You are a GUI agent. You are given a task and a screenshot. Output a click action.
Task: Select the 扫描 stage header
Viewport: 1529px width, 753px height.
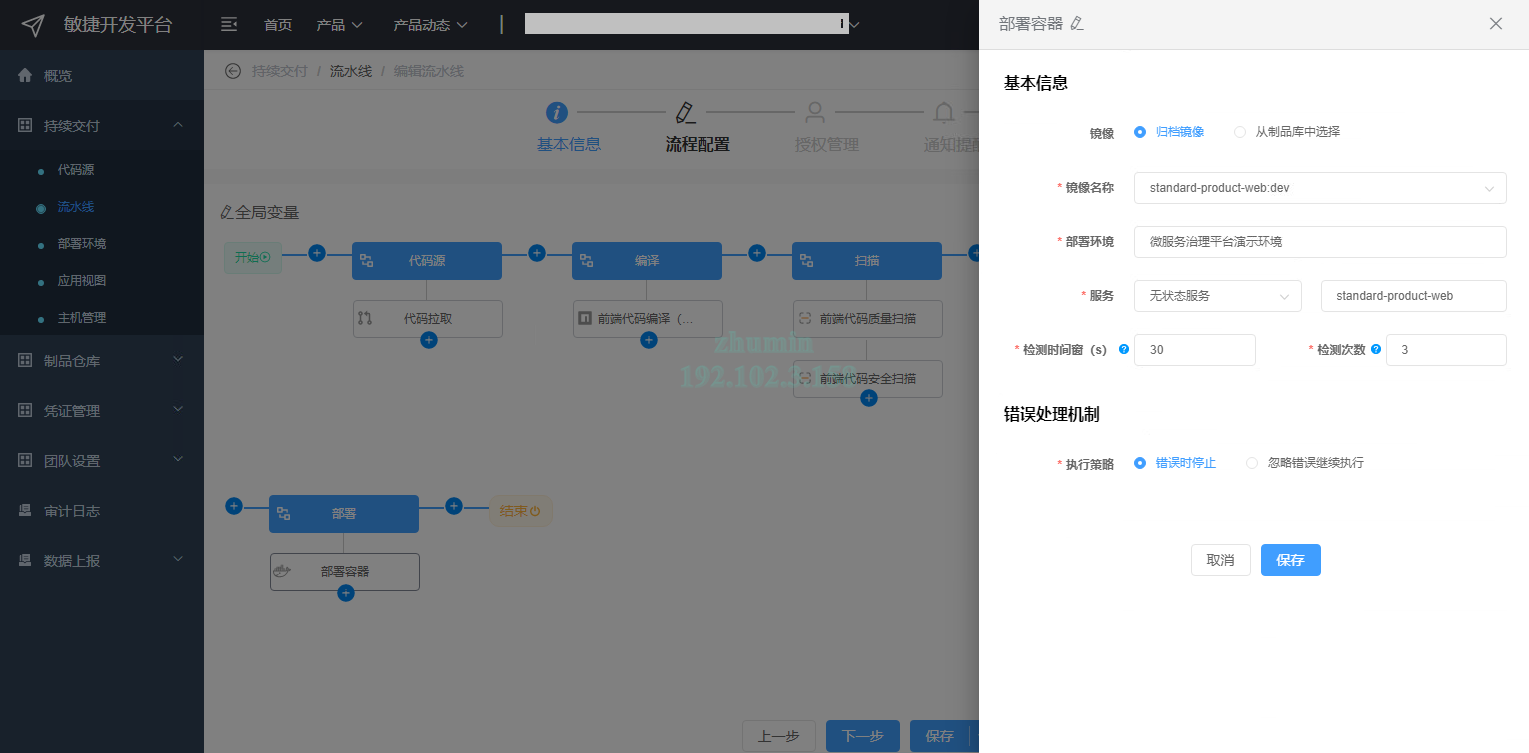click(867, 260)
